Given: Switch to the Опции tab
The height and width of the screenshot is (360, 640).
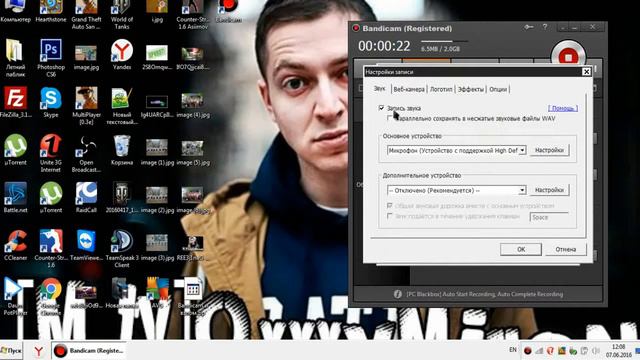Looking at the screenshot, I should [x=498, y=89].
